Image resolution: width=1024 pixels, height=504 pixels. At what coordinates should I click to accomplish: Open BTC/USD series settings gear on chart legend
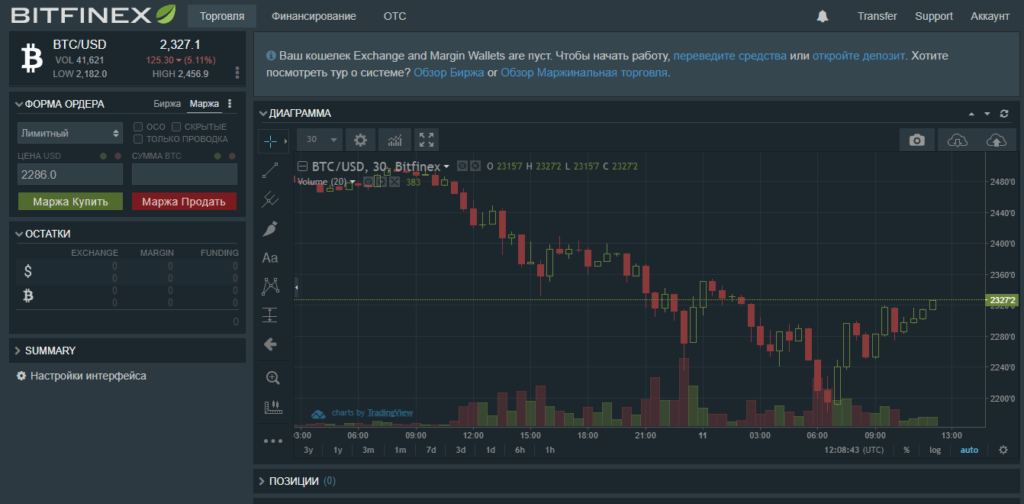tap(475, 166)
